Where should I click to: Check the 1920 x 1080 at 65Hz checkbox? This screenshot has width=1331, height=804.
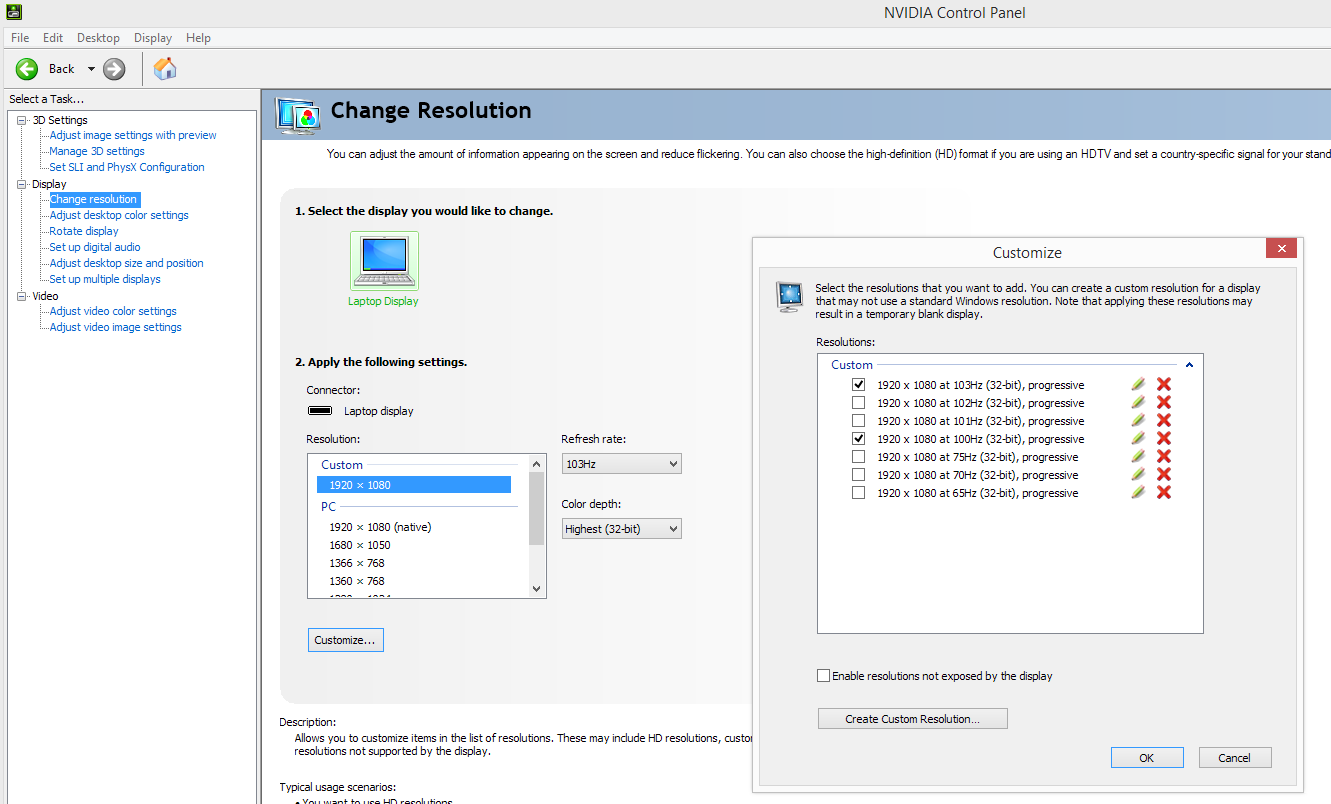click(x=858, y=493)
